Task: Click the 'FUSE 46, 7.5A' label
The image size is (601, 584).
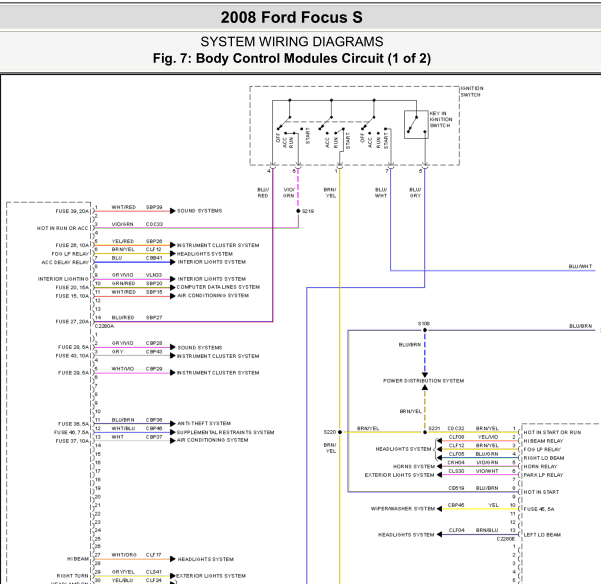Action: pos(71,432)
